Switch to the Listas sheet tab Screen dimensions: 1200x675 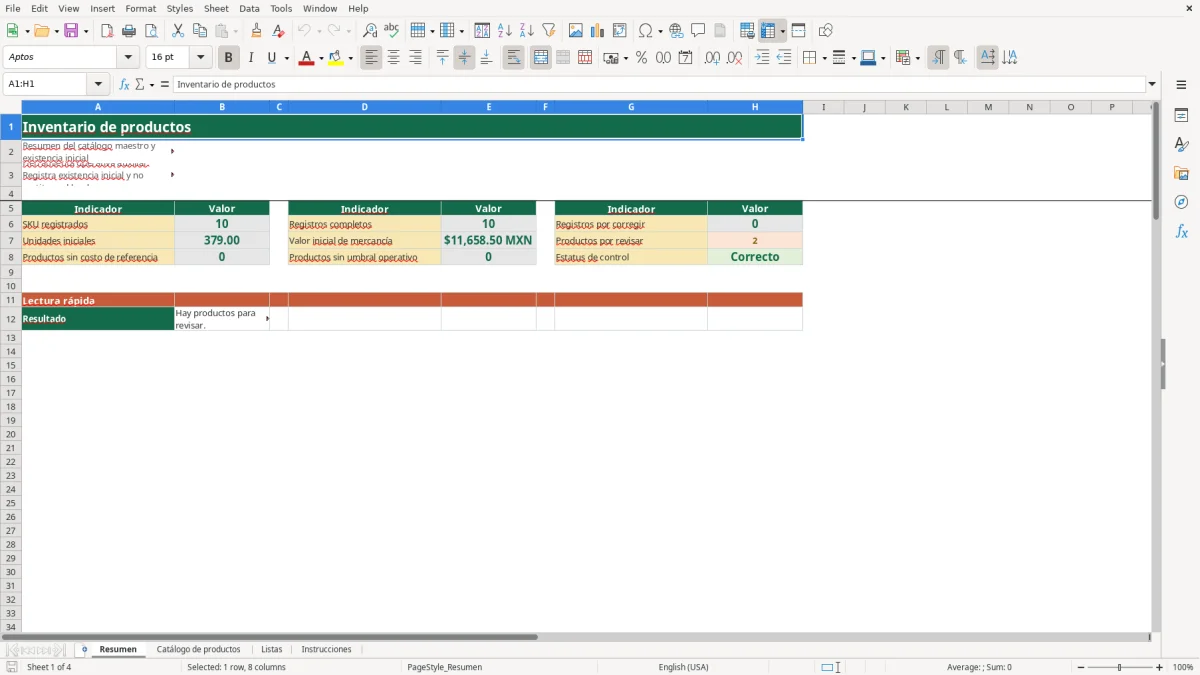[271, 649]
